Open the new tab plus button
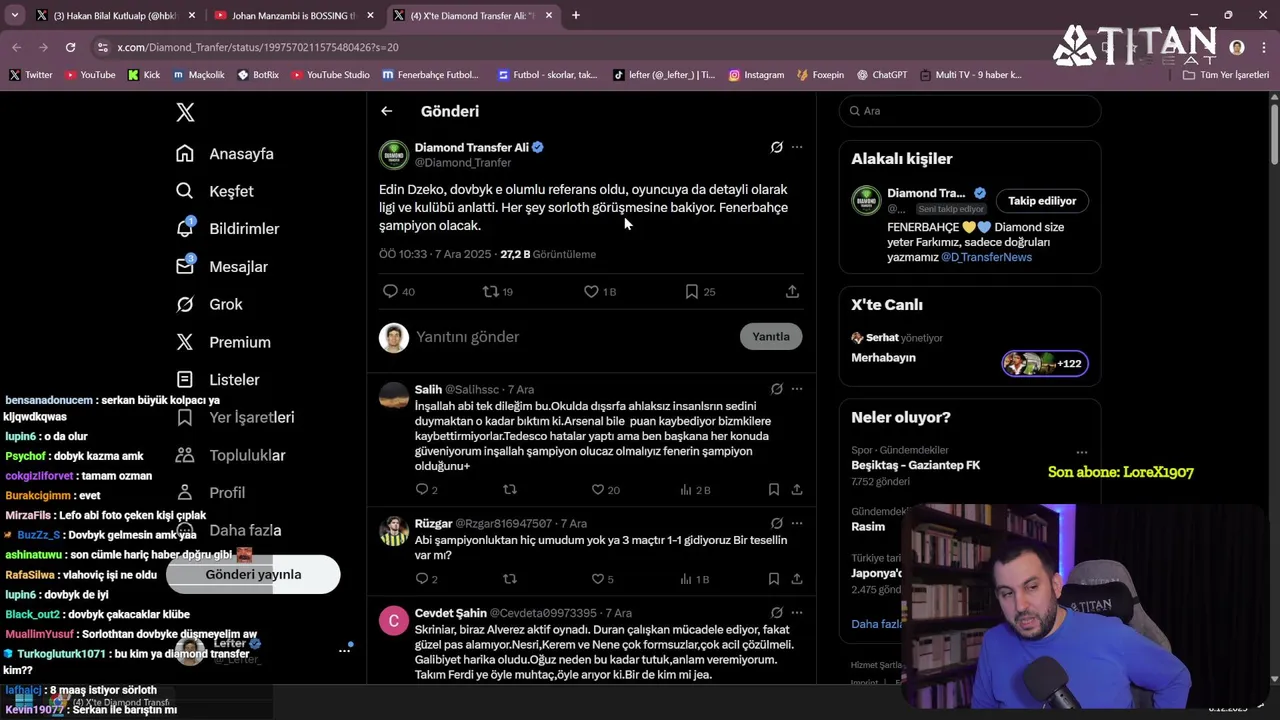1280x720 pixels. 576,16
